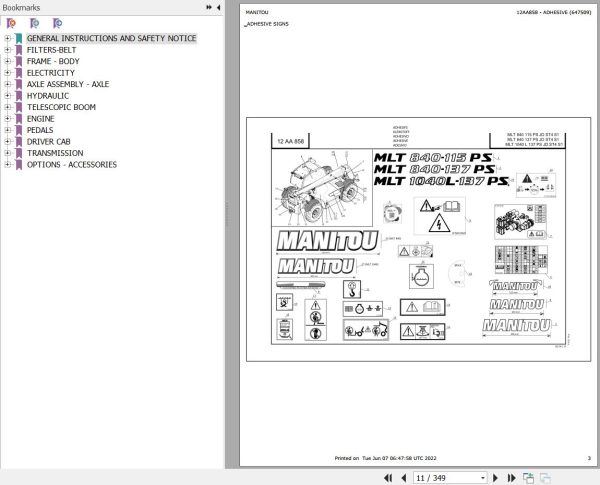Screen dimensions: 600x485
Task: Expand the TRANSMISSION bookmark node
Action: tap(7, 153)
